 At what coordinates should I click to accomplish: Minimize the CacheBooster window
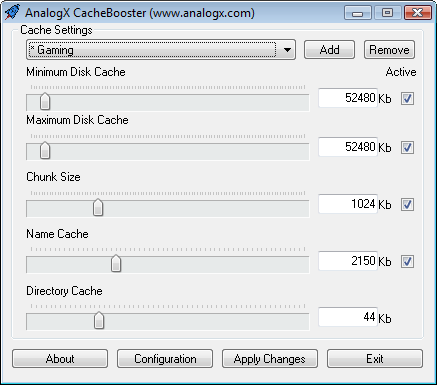(x=358, y=13)
